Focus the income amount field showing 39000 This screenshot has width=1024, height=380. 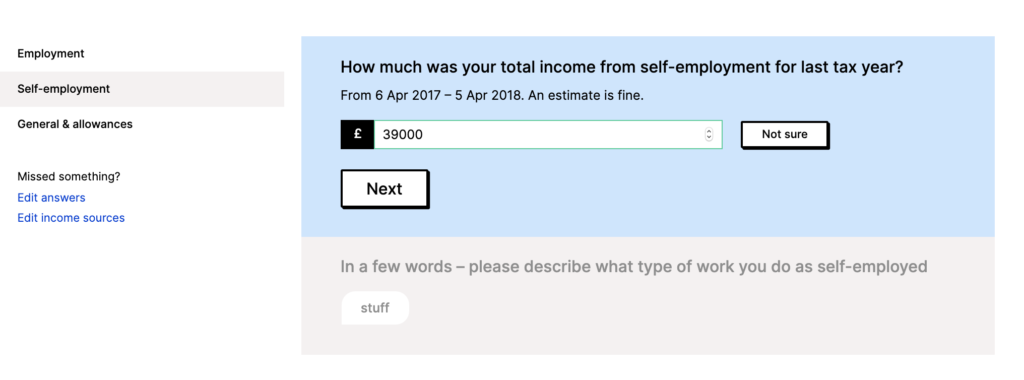[548, 135]
